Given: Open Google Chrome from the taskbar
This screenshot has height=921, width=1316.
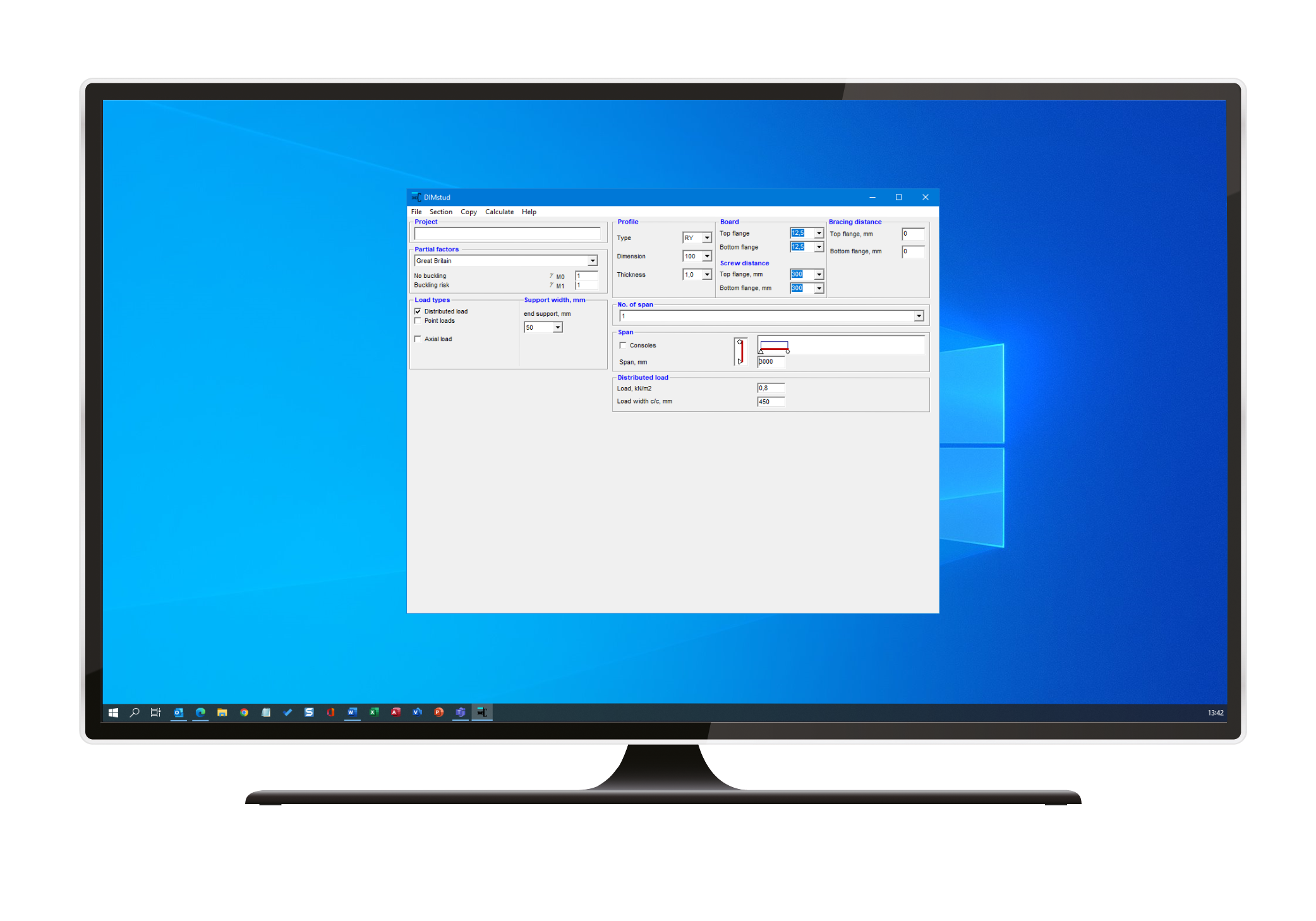Looking at the screenshot, I should point(244,713).
